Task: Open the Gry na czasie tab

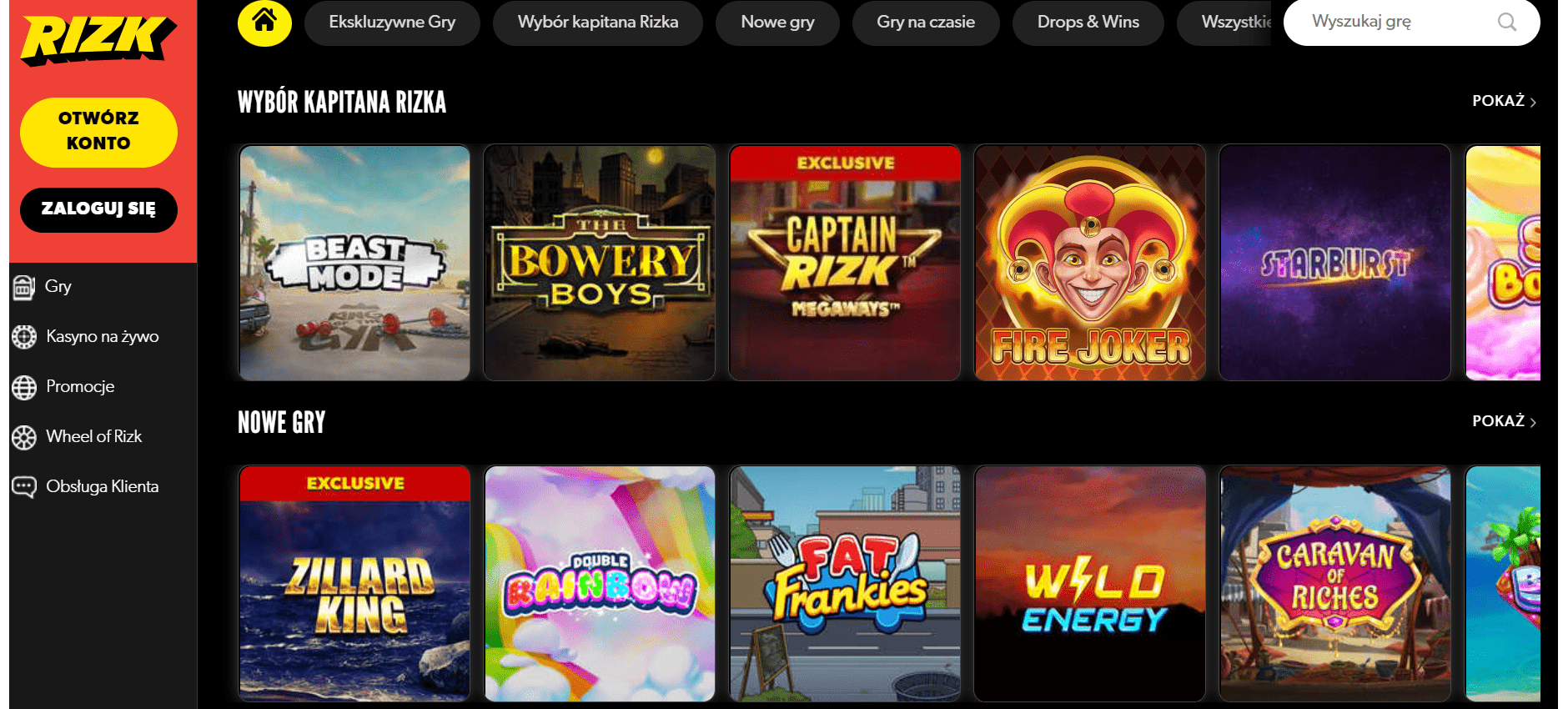Action: 926,23
